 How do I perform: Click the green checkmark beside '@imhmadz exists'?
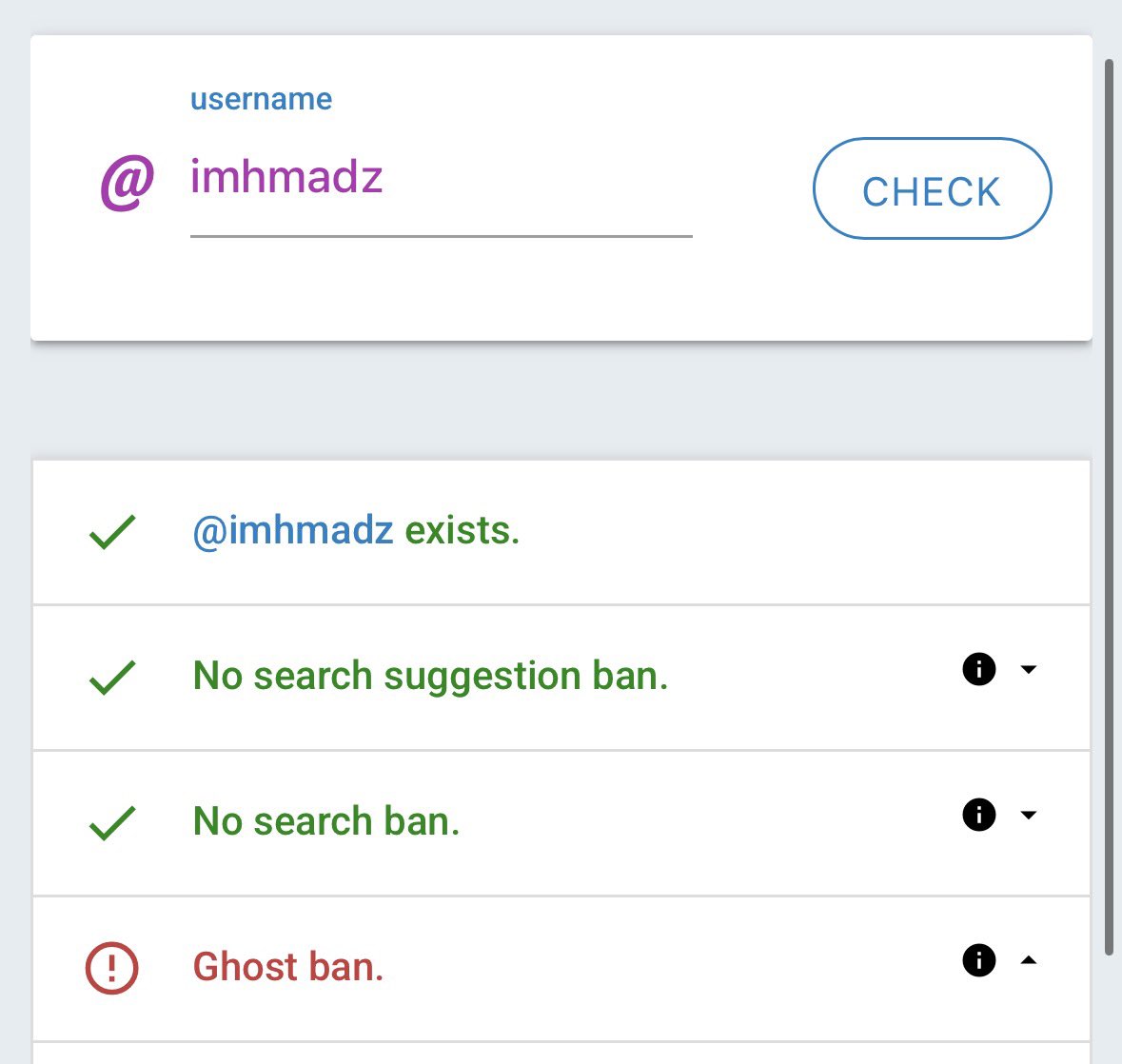(x=112, y=532)
